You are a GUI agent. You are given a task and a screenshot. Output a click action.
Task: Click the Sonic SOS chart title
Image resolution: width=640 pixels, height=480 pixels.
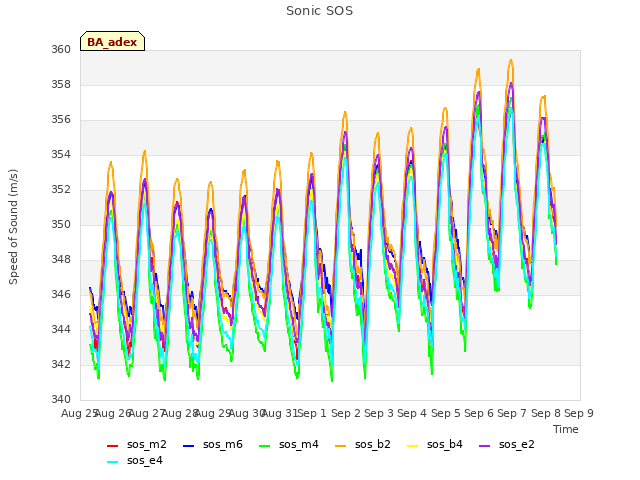coord(319,11)
